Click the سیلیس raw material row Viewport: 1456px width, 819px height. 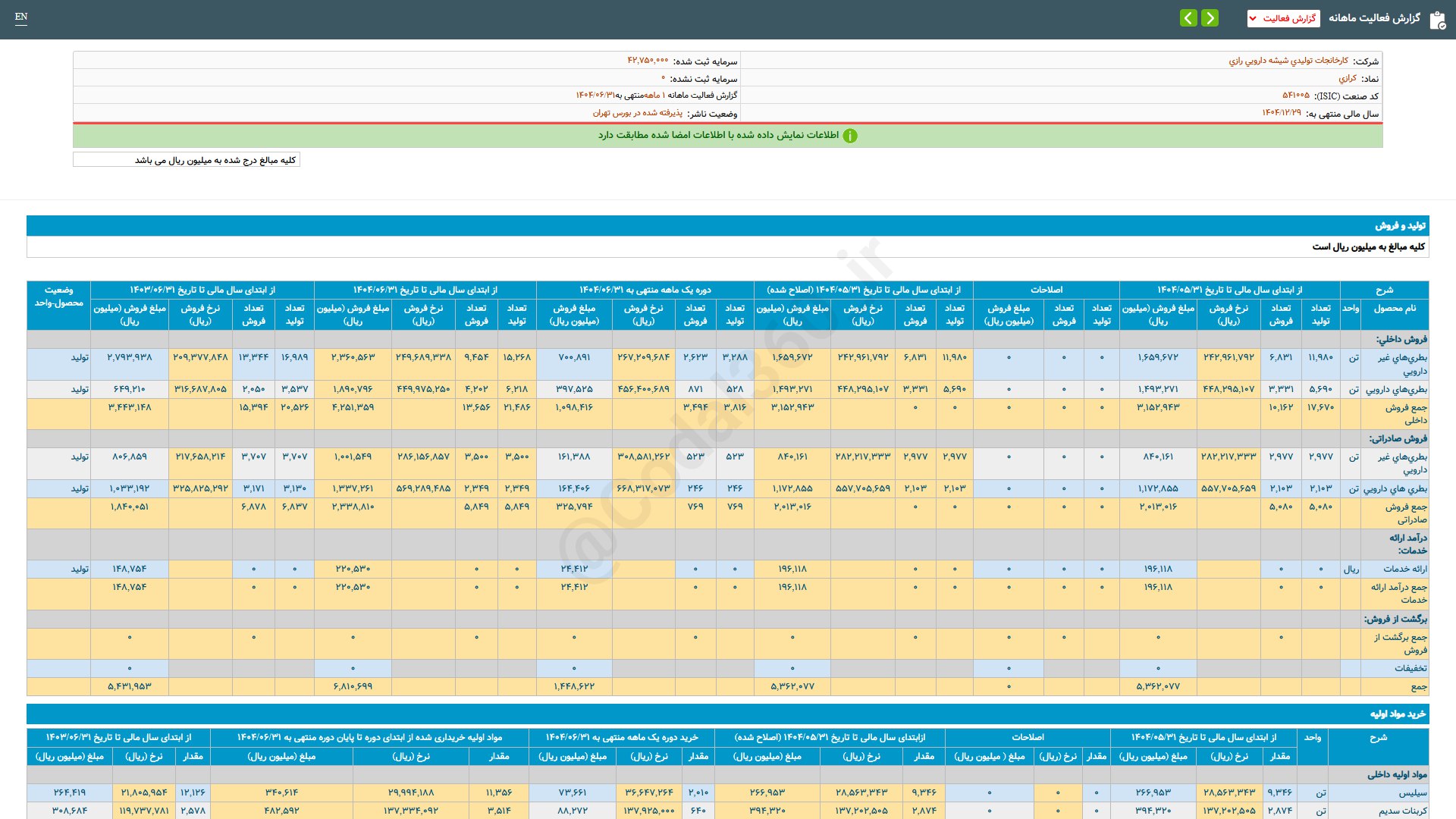(x=1412, y=792)
